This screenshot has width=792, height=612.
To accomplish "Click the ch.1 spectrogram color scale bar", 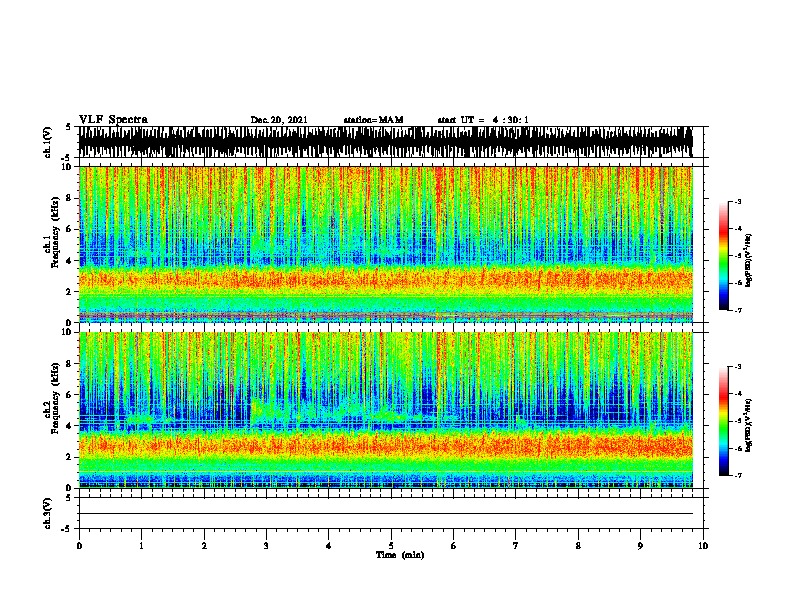I will (724, 256).
